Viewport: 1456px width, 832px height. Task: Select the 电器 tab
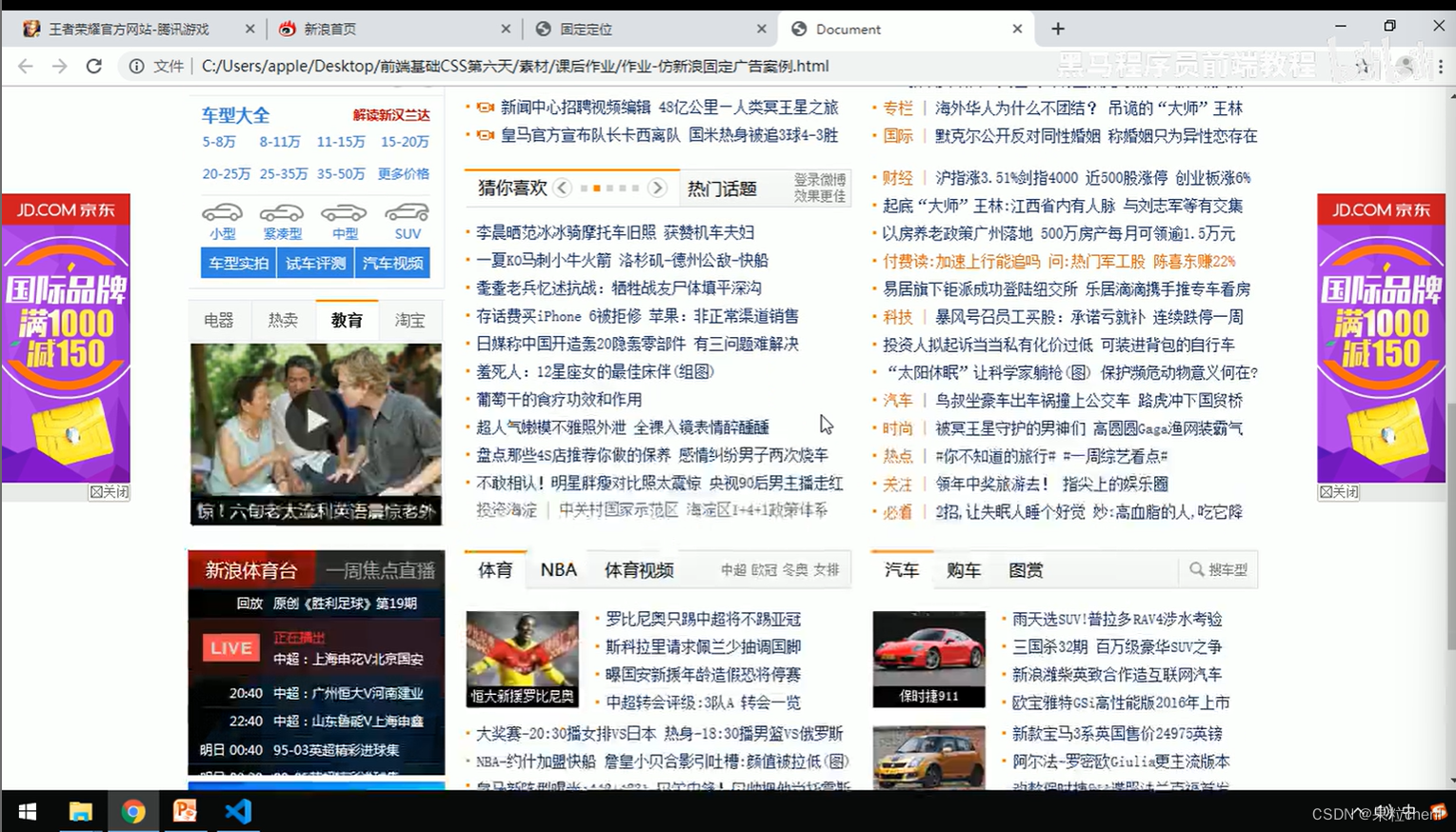pos(219,320)
